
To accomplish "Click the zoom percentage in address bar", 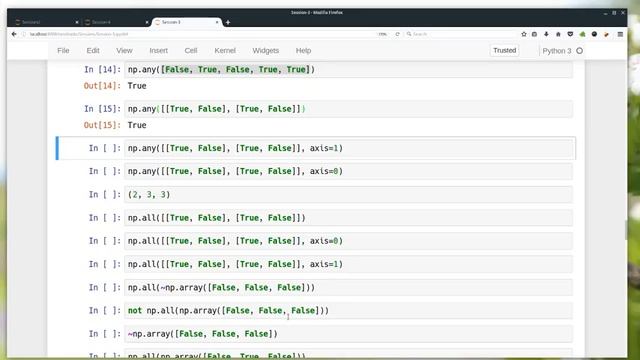I will pos(382,34).
